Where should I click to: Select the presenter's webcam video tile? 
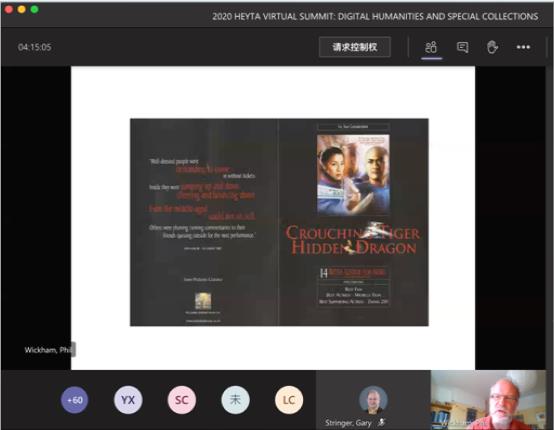pos(489,400)
